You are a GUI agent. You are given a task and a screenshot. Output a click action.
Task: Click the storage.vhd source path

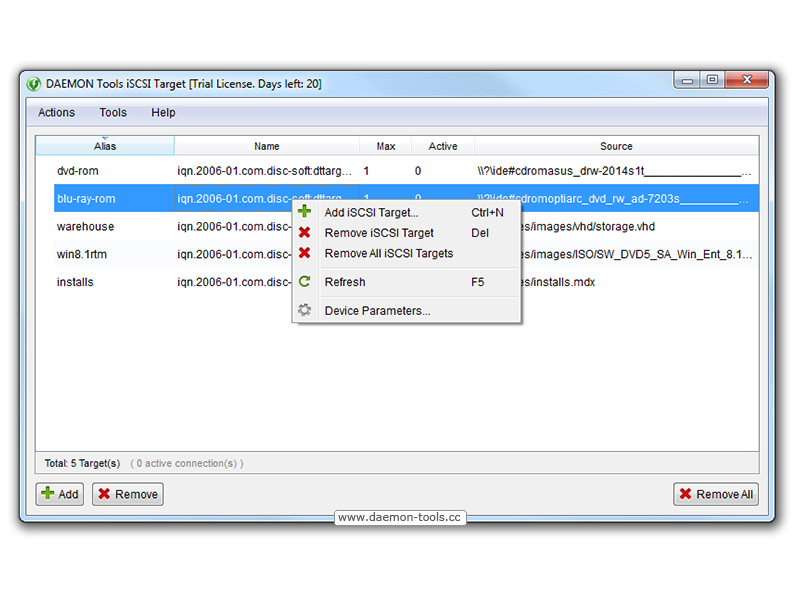click(588, 227)
